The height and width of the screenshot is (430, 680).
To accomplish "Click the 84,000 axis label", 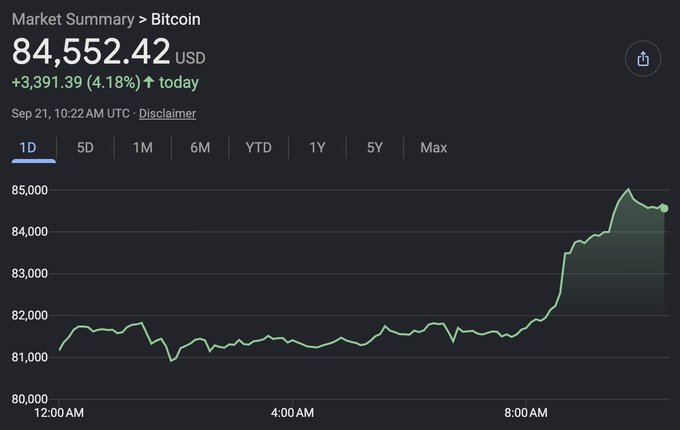I will pyautogui.click(x=29, y=232).
